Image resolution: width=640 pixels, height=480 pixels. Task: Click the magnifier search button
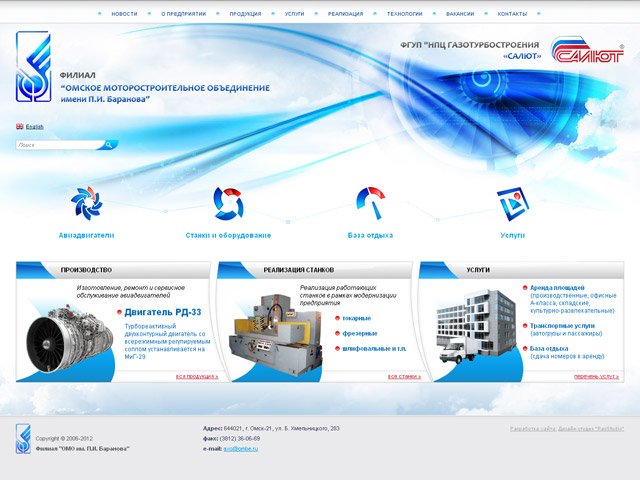click(x=109, y=145)
